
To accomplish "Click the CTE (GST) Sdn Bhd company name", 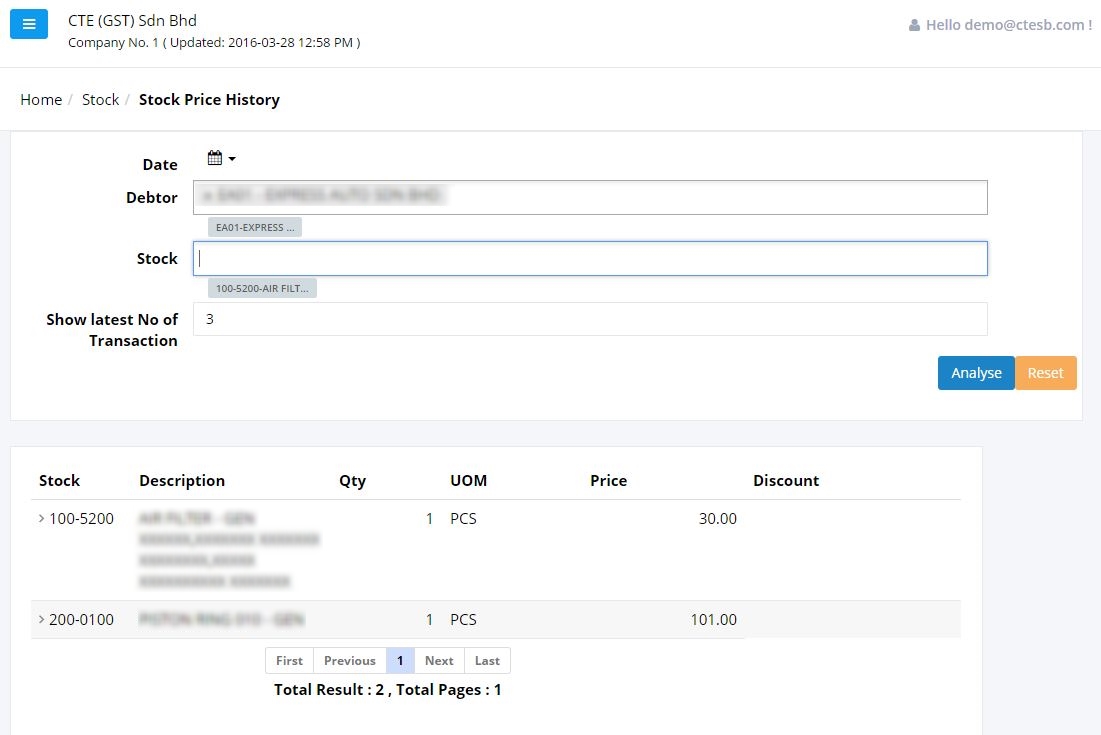I will tap(132, 20).
